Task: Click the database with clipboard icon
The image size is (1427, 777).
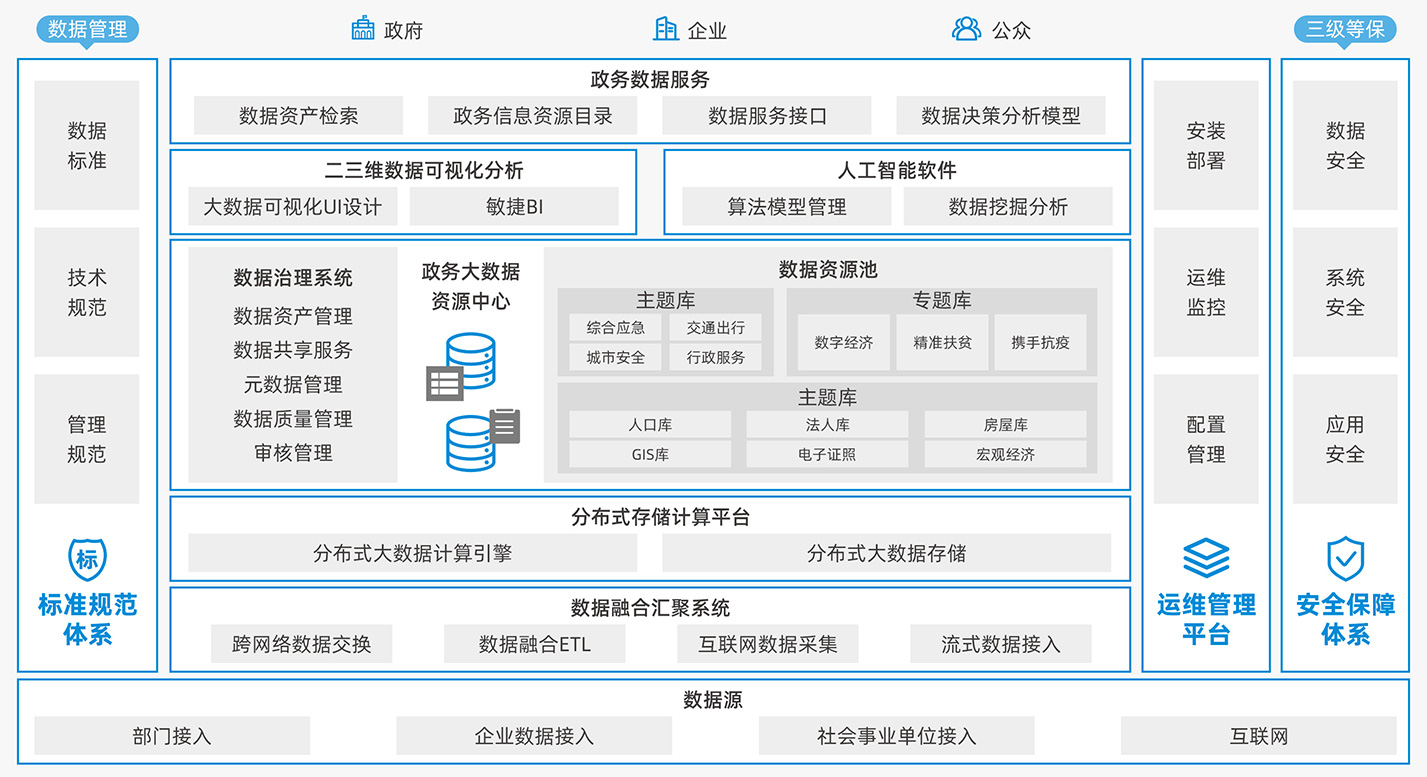Action: click(x=483, y=438)
